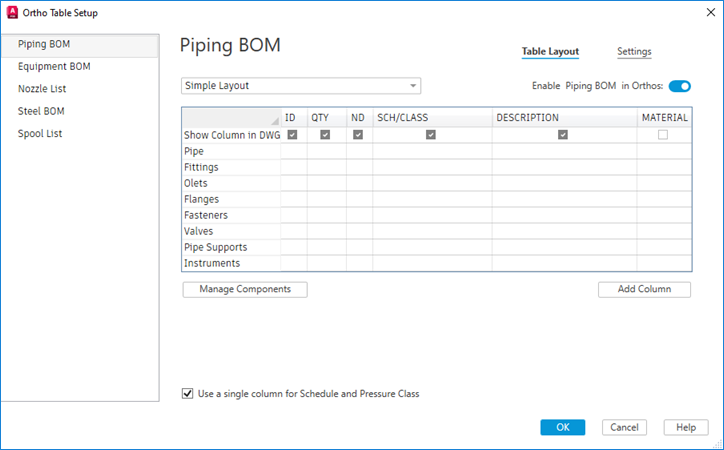Close the Ortho Table Setup dialog

(704, 12)
